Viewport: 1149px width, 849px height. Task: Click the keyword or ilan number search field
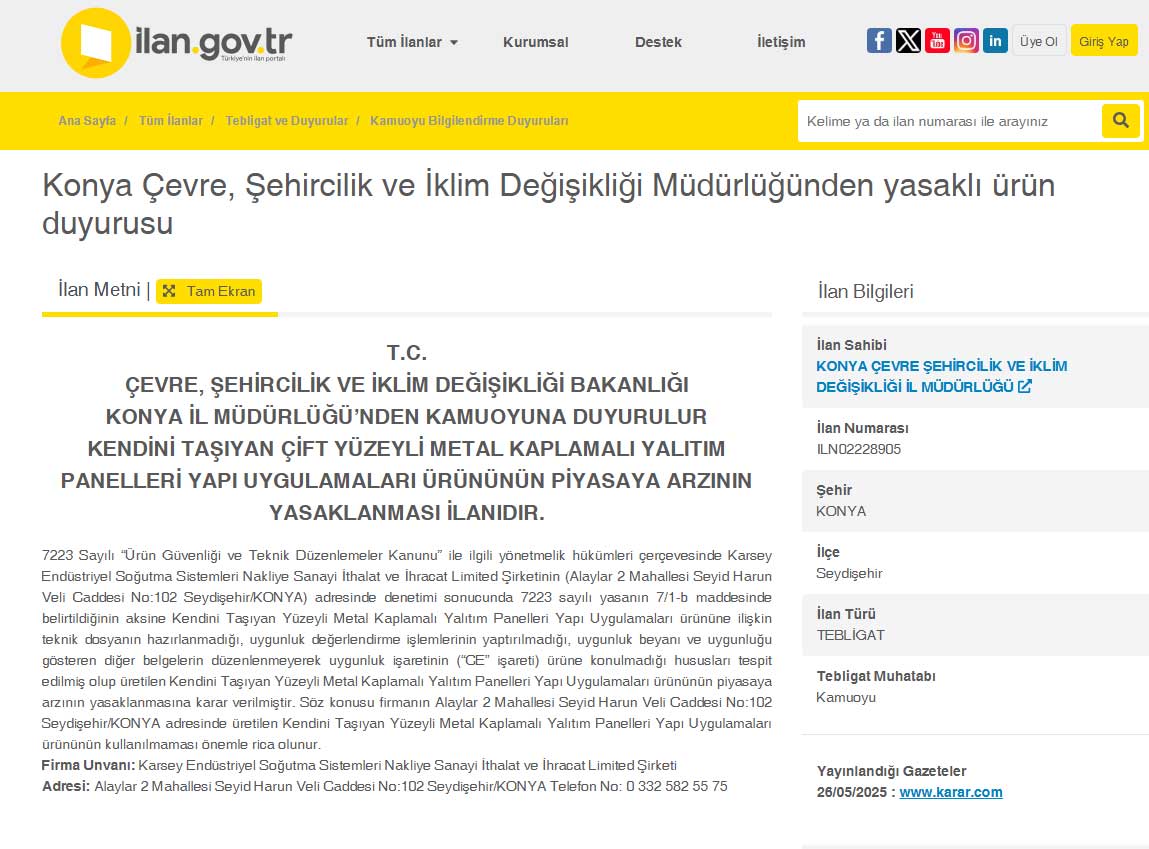(x=950, y=121)
